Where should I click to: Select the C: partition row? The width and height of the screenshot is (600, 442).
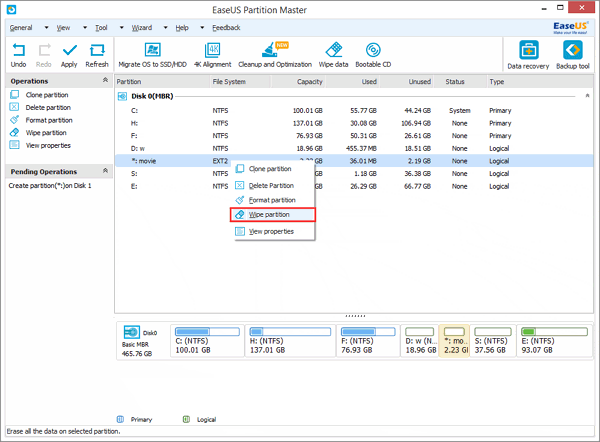354,111
